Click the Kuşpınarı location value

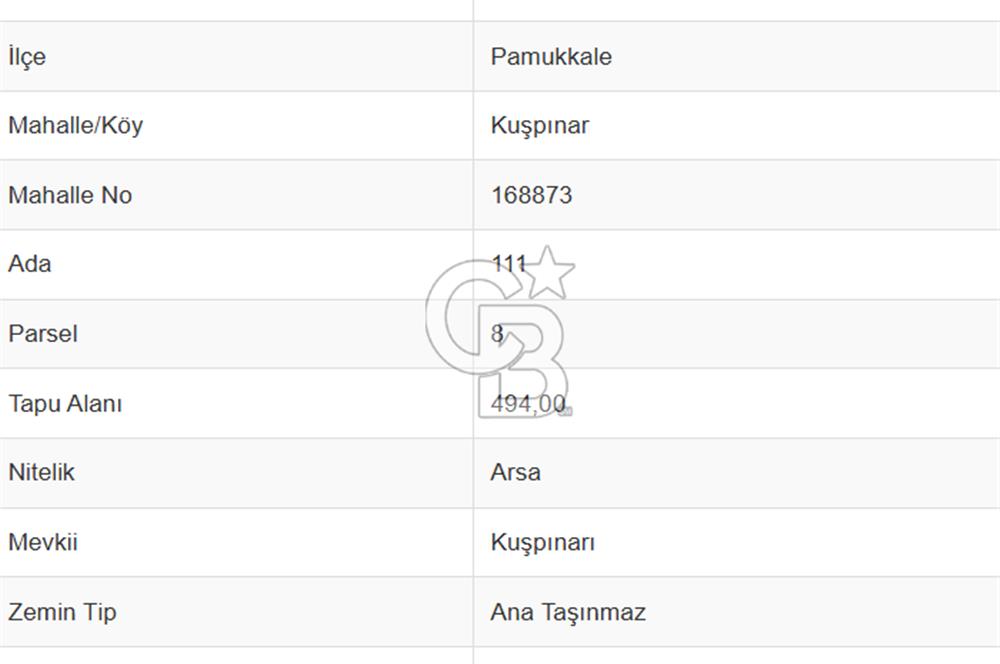click(543, 543)
